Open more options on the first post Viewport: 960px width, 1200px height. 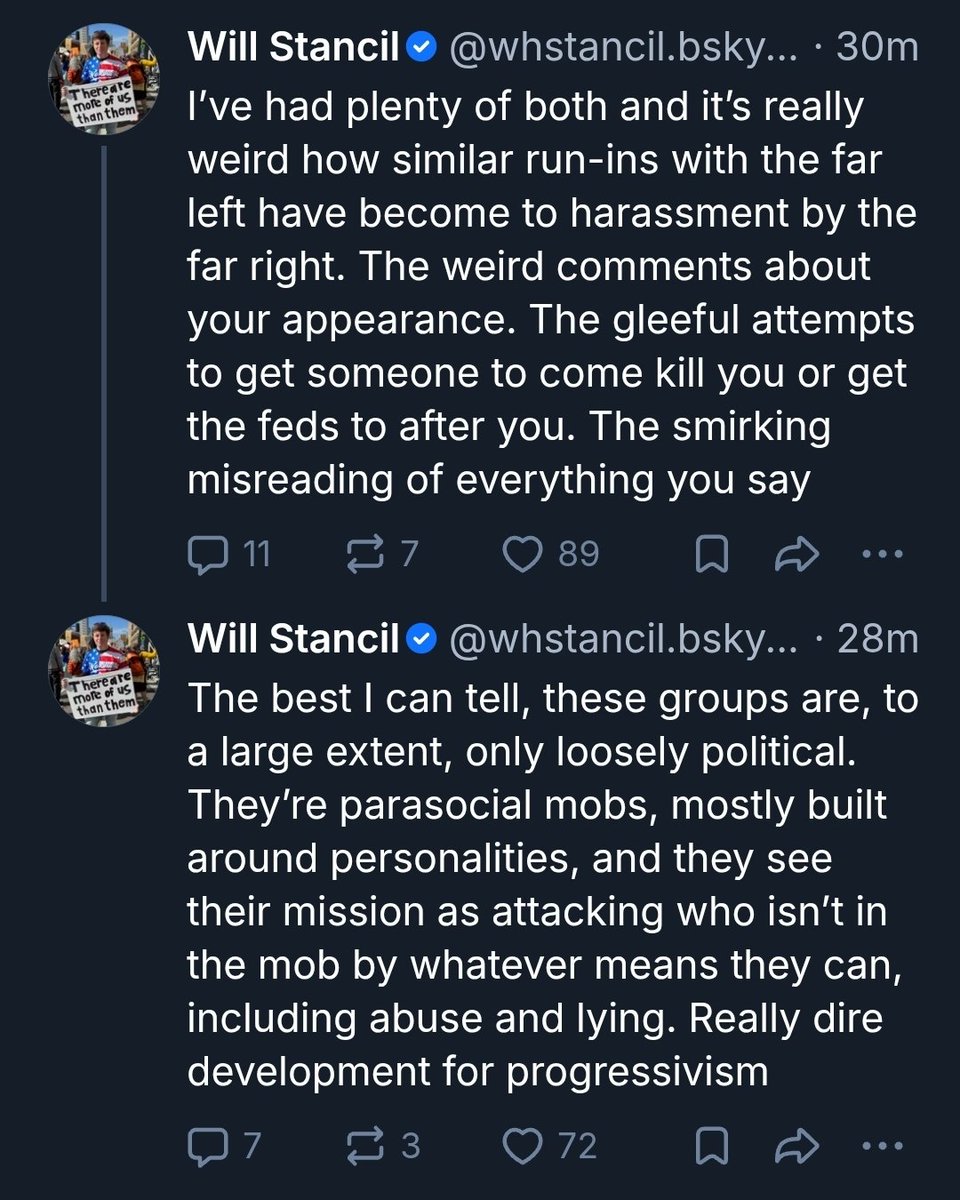[x=881, y=553]
